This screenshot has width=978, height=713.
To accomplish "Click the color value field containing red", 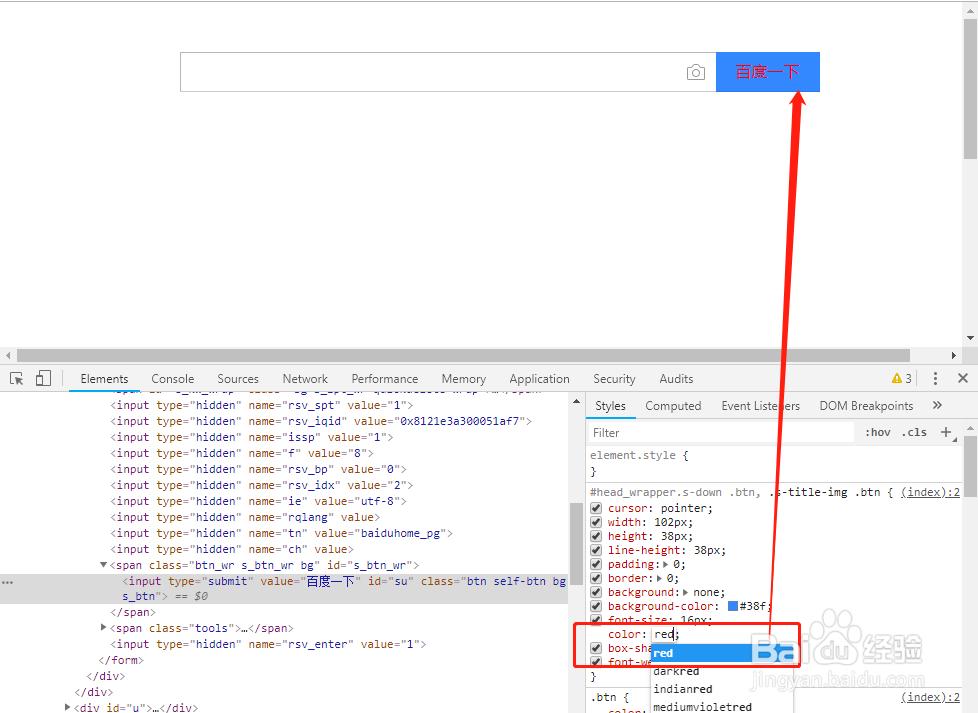I will click(x=664, y=634).
